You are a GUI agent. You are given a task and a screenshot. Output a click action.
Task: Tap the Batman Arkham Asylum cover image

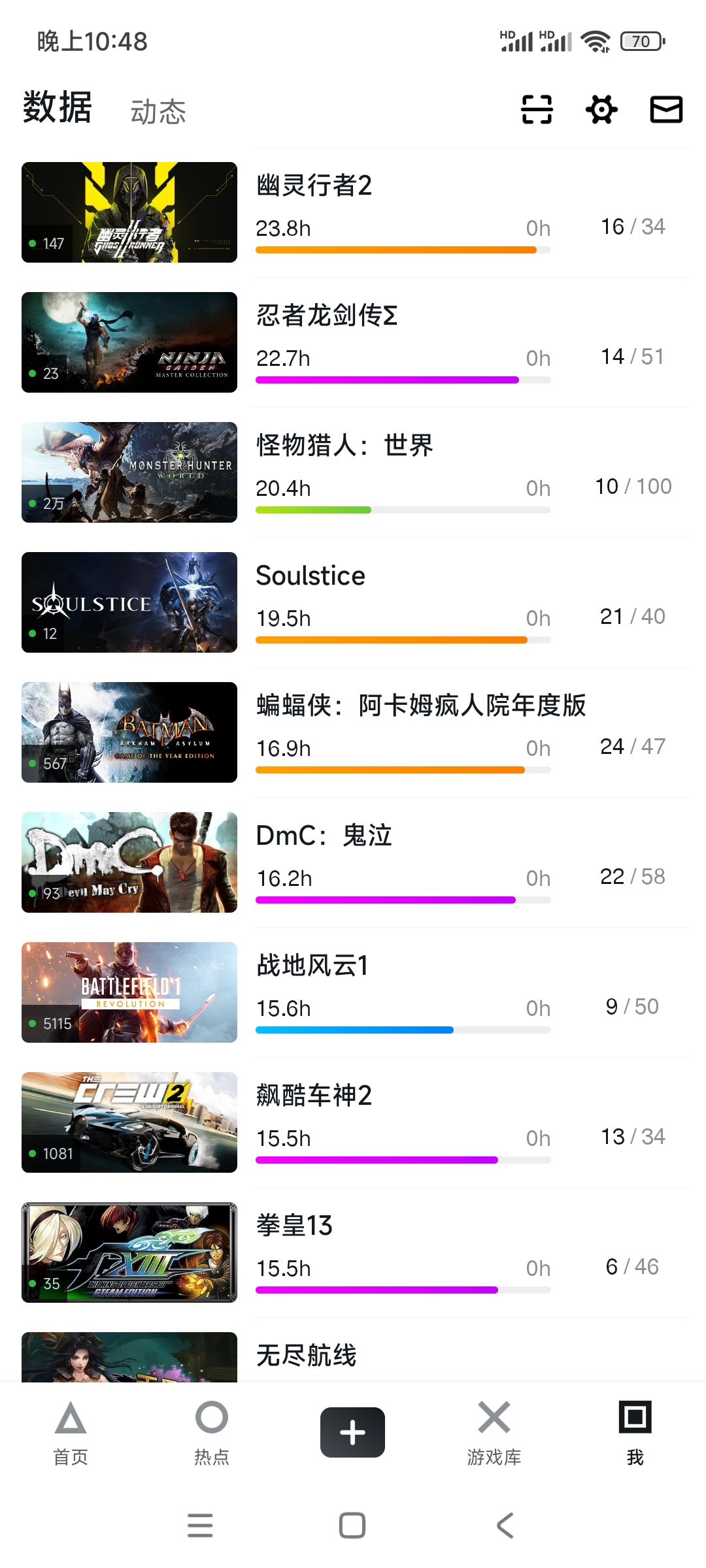click(x=129, y=732)
